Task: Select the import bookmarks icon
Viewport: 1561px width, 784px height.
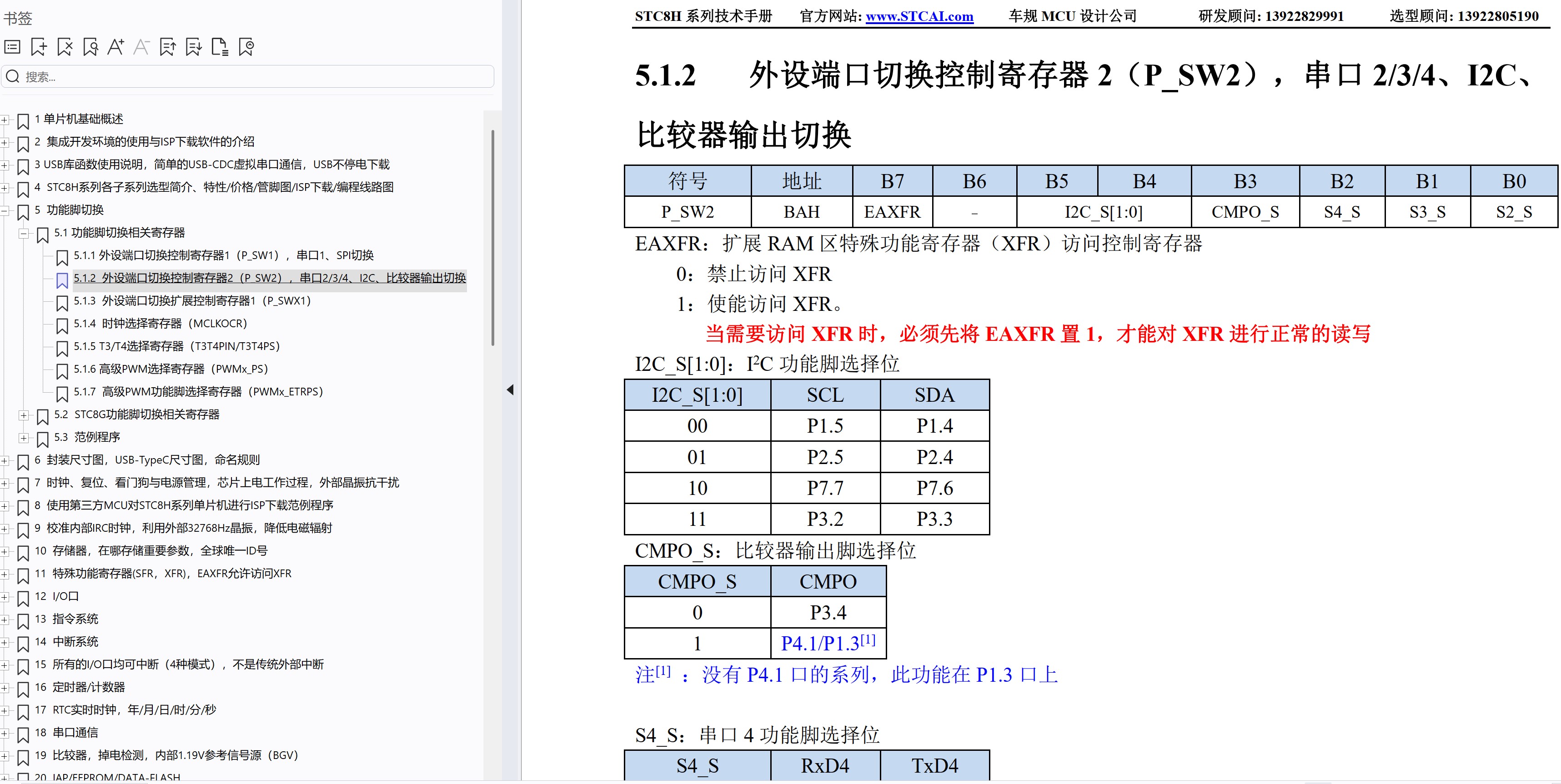Action: coord(194,47)
